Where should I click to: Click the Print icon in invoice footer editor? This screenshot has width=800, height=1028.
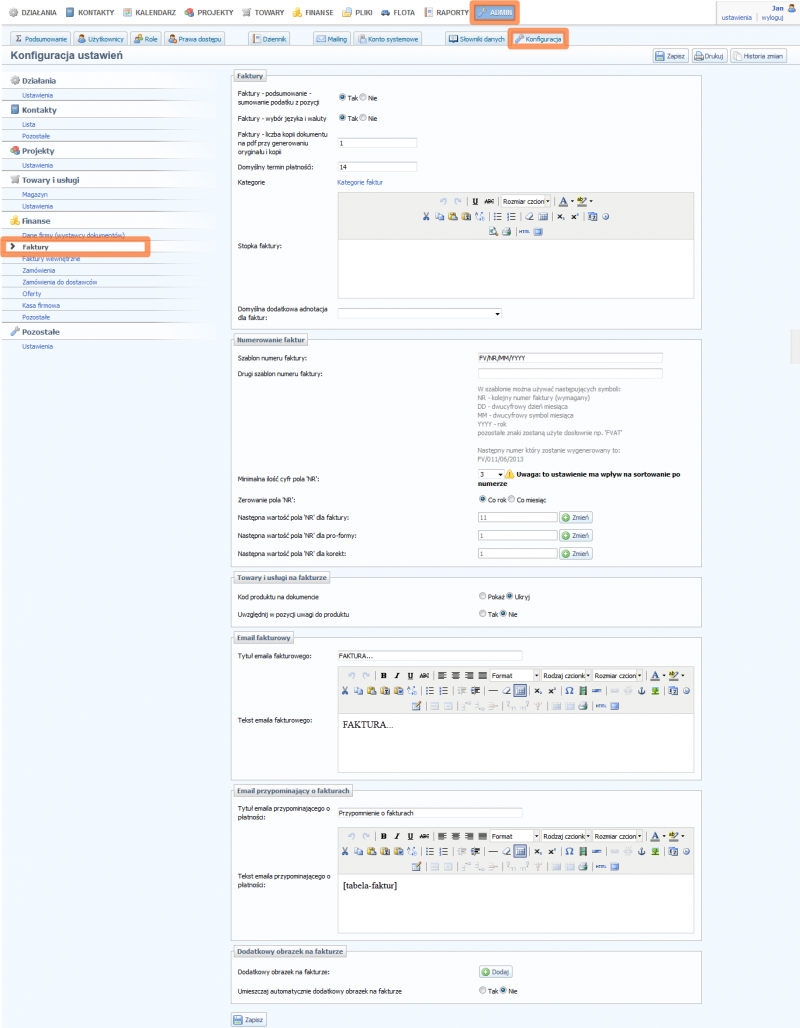tap(506, 231)
